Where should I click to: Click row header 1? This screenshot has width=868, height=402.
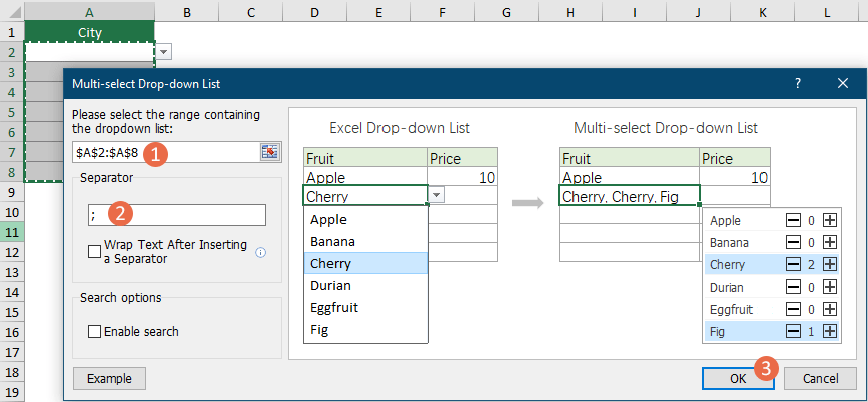[x=12, y=32]
